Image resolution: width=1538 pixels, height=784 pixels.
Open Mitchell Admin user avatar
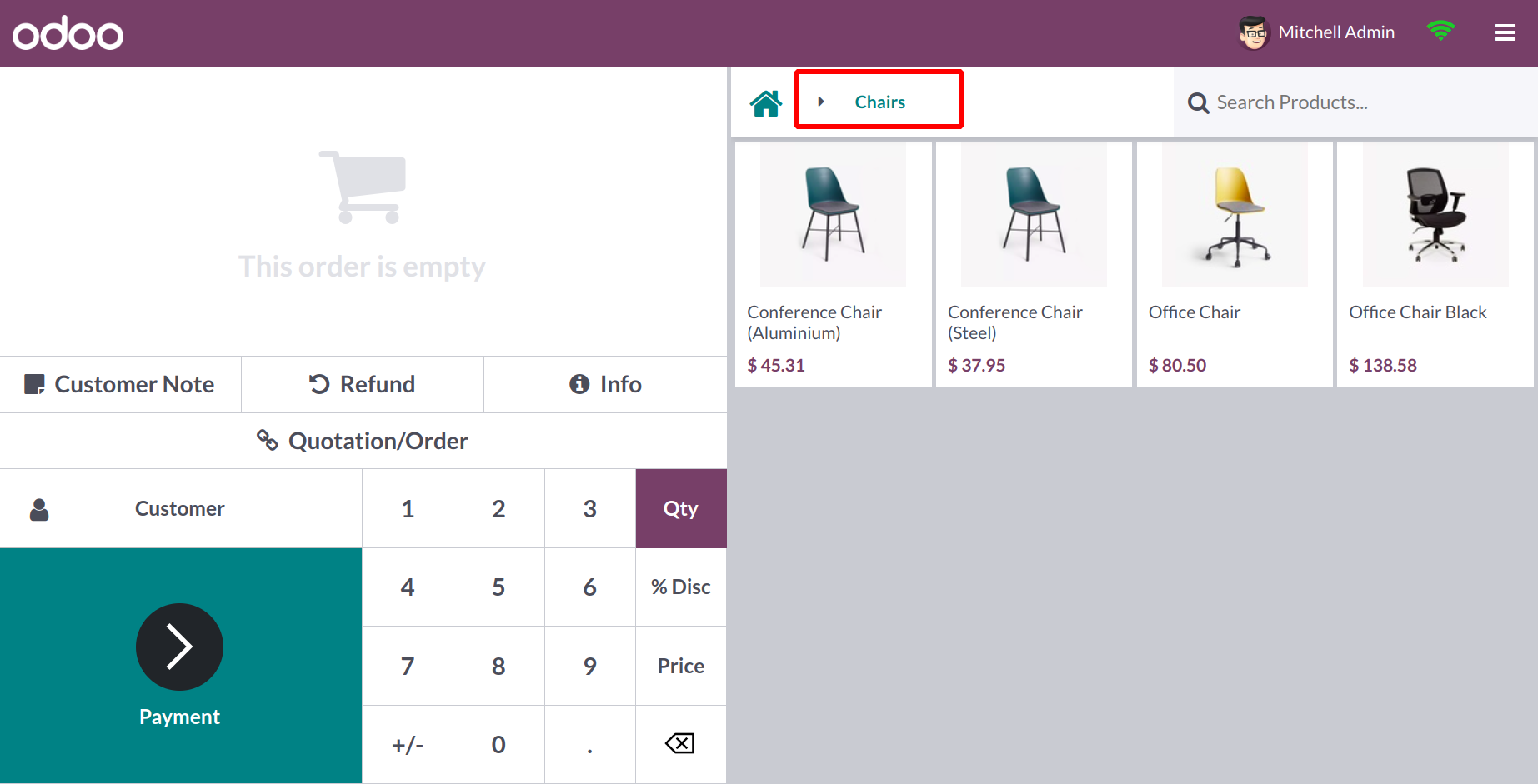(x=1252, y=33)
